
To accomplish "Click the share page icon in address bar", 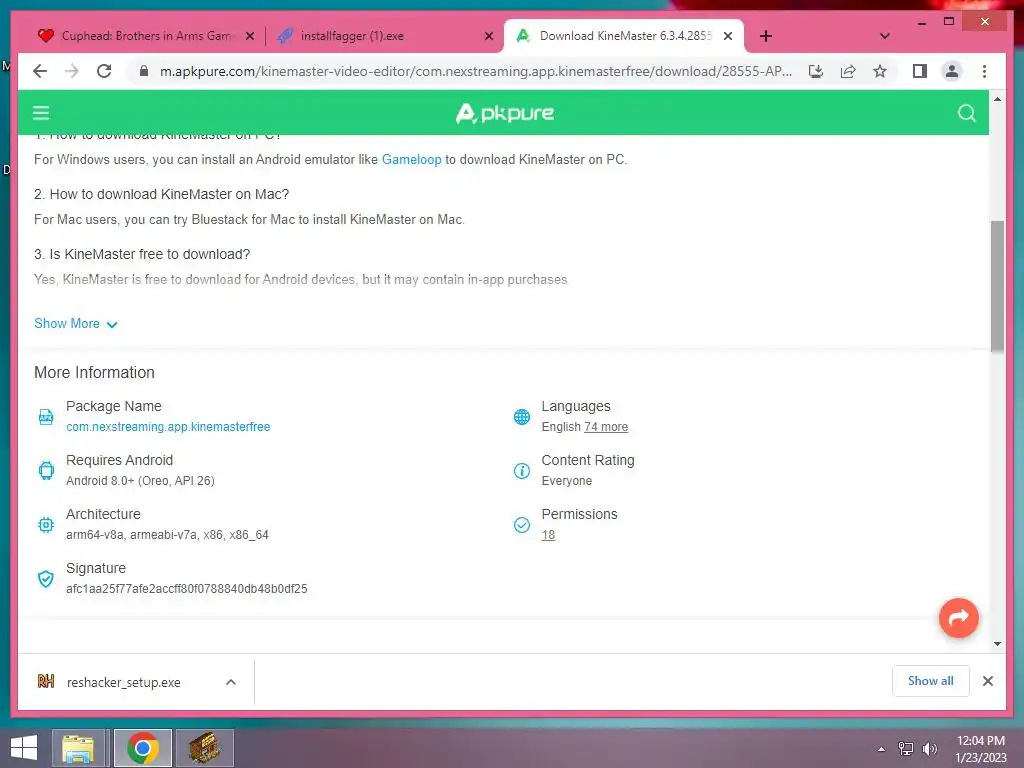I will click(x=848, y=71).
